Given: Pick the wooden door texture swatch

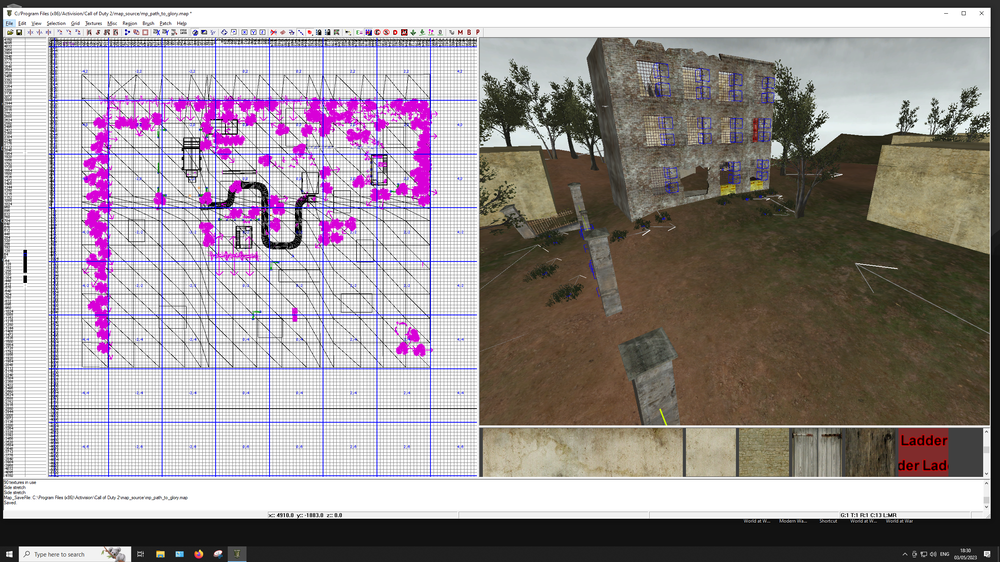Looking at the screenshot, I should pos(817,452).
